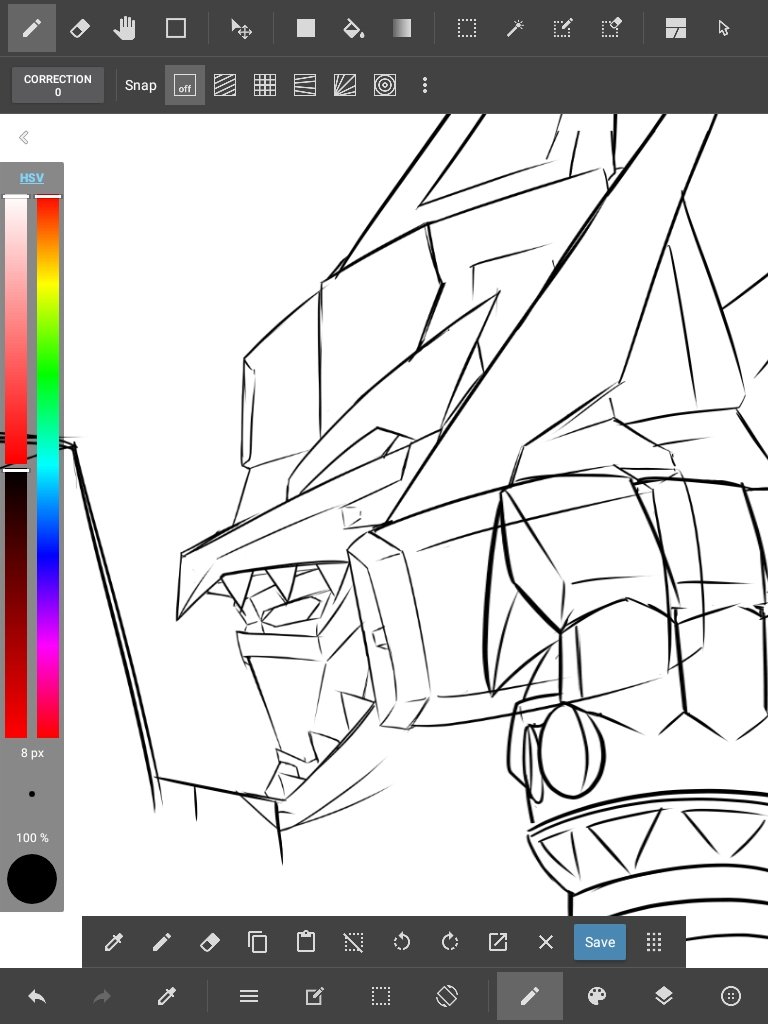This screenshot has height=1024, width=768.
Task: Close the shortcut bar with X
Action: pos(546,942)
